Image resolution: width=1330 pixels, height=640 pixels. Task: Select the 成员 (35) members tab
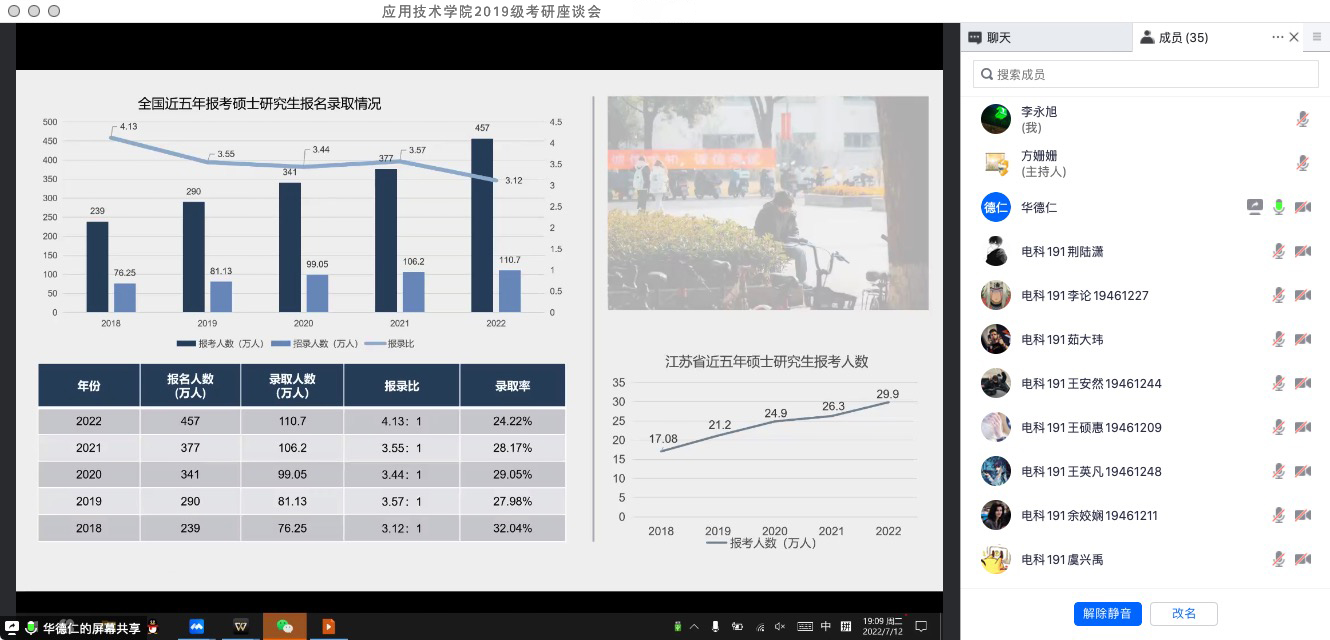pos(1174,38)
